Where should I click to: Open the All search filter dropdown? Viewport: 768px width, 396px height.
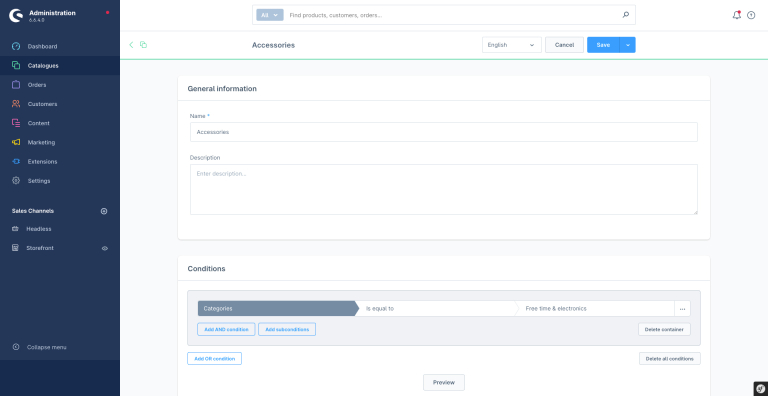pyautogui.click(x=270, y=15)
